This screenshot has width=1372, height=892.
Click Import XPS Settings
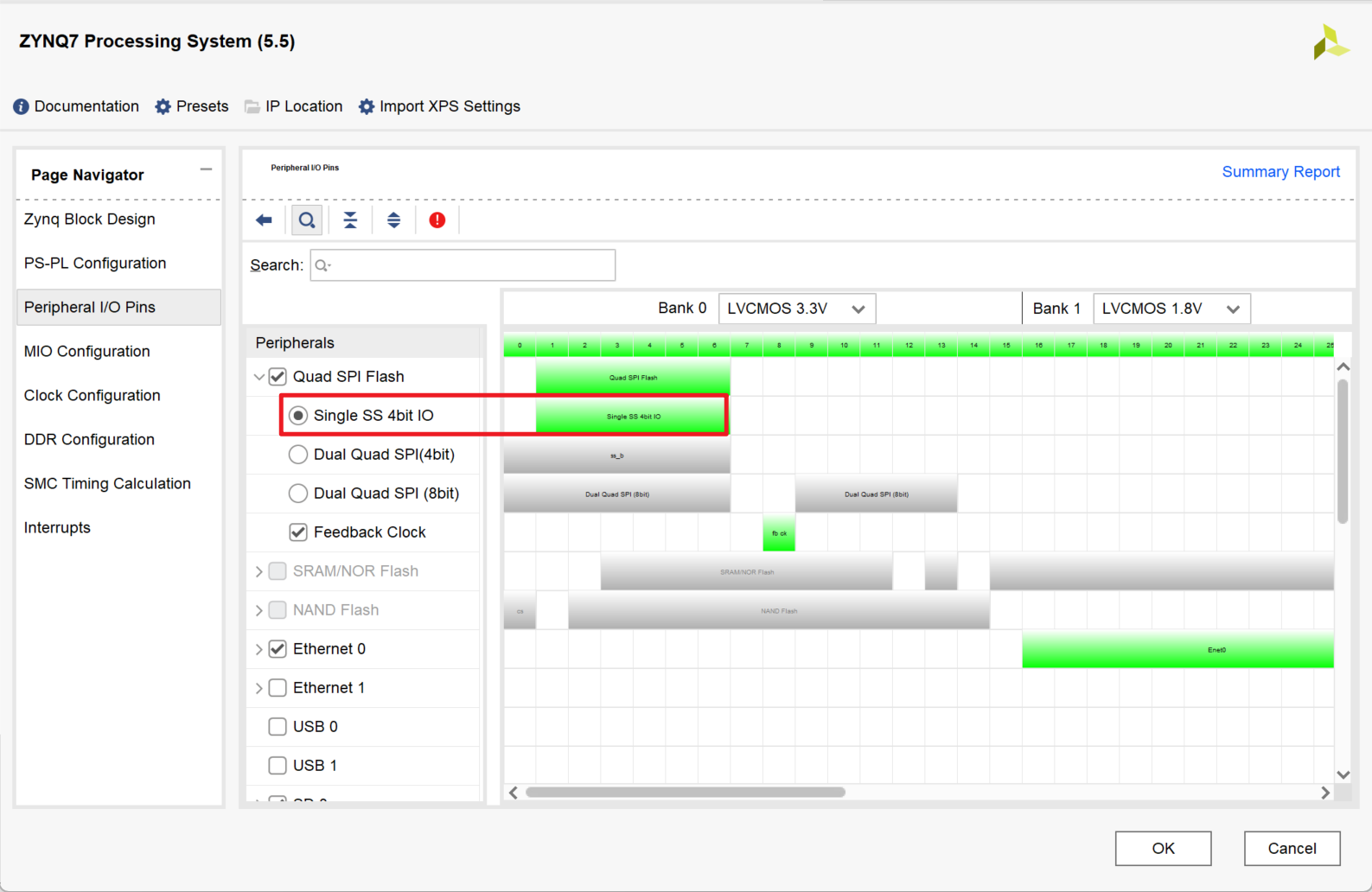point(450,106)
